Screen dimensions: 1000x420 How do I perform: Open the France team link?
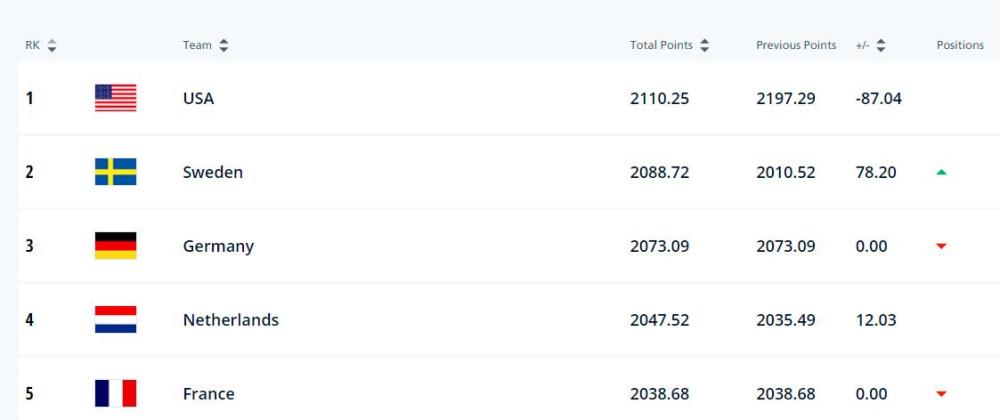[209, 394]
